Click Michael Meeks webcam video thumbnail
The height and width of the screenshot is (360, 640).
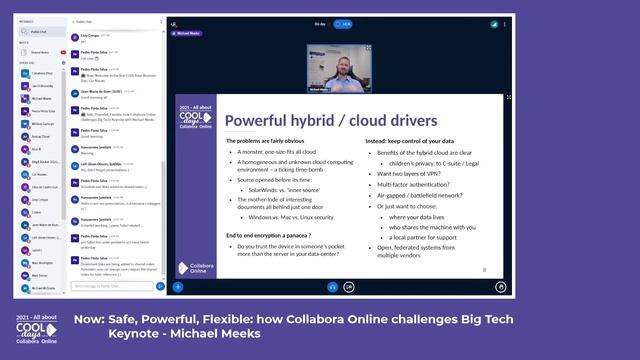coord(339,68)
